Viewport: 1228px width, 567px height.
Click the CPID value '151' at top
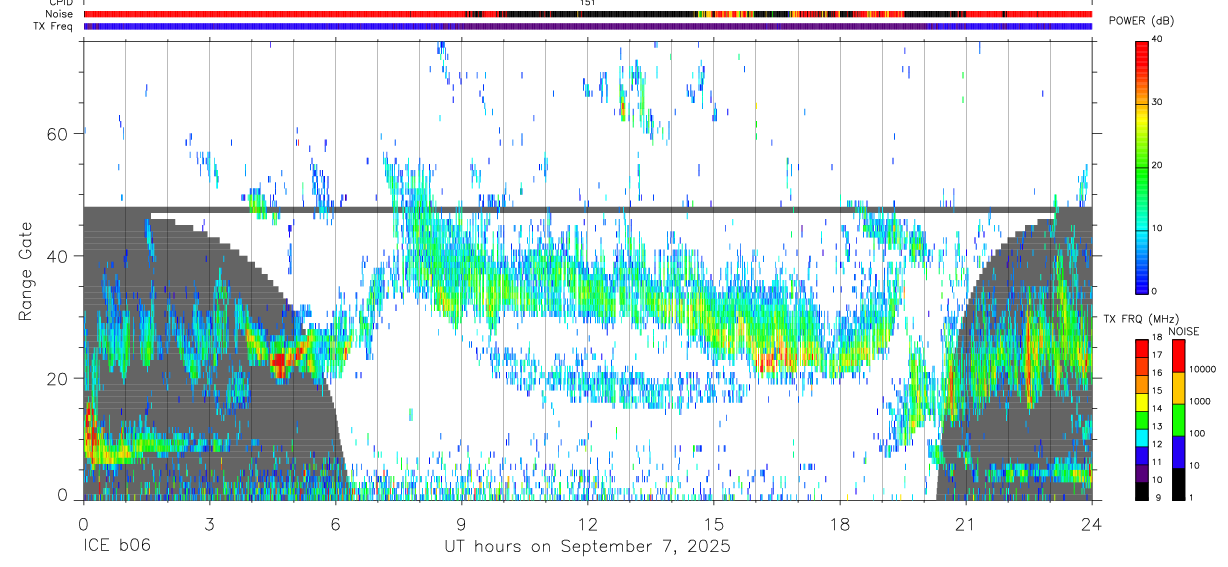coord(587,3)
